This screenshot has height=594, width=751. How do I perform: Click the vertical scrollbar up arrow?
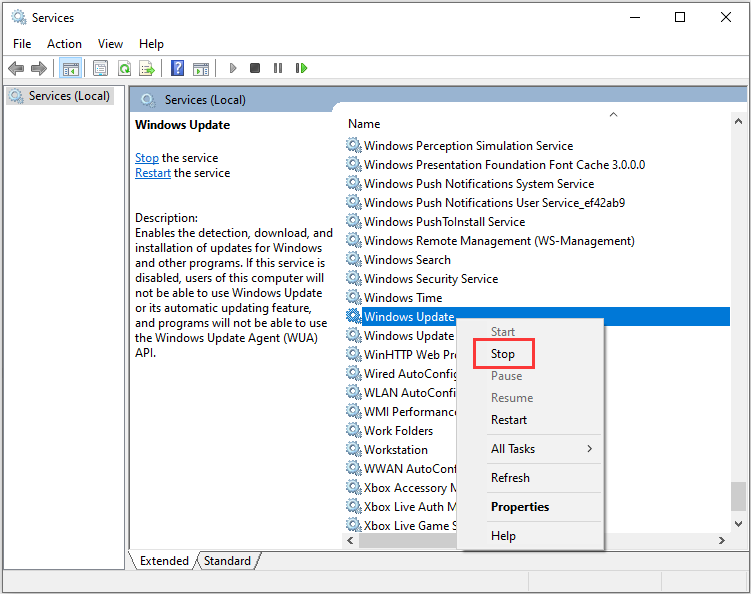pyautogui.click(x=738, y=121)
